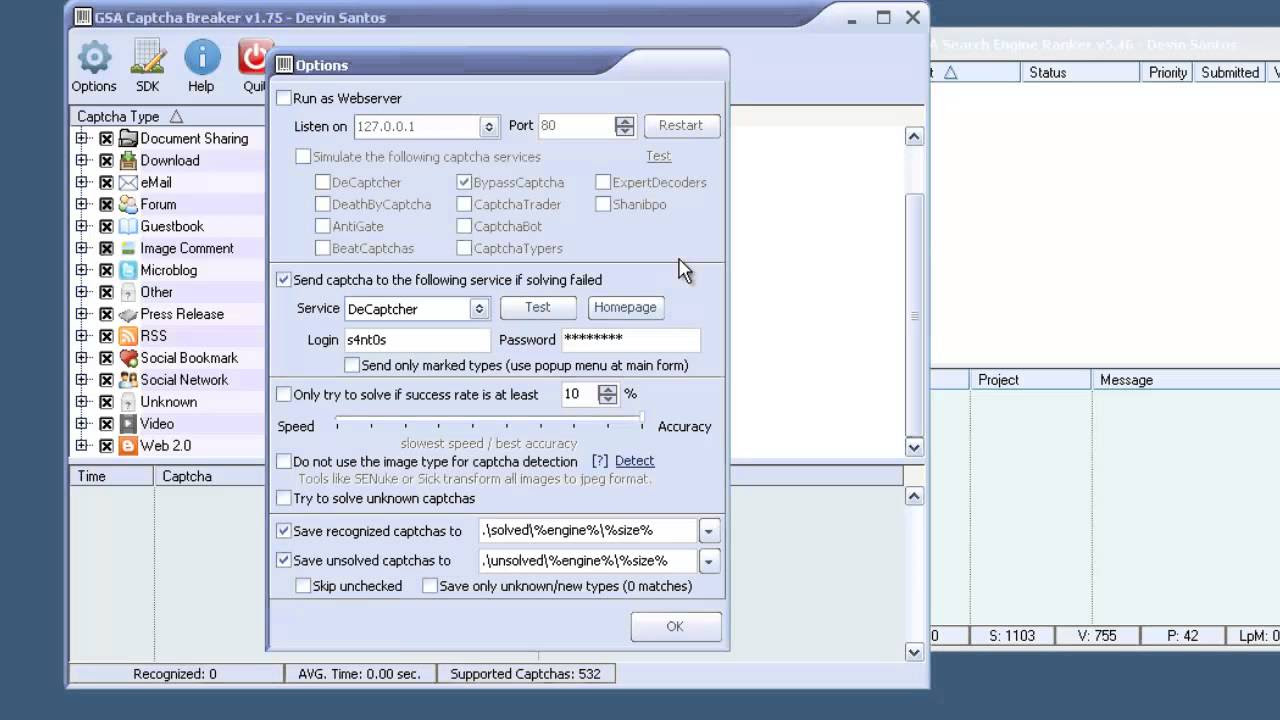This screenshot has height=720, width=1280.
Task: Expand the Guestbook tree node
Action: click(x=83, y=226)
